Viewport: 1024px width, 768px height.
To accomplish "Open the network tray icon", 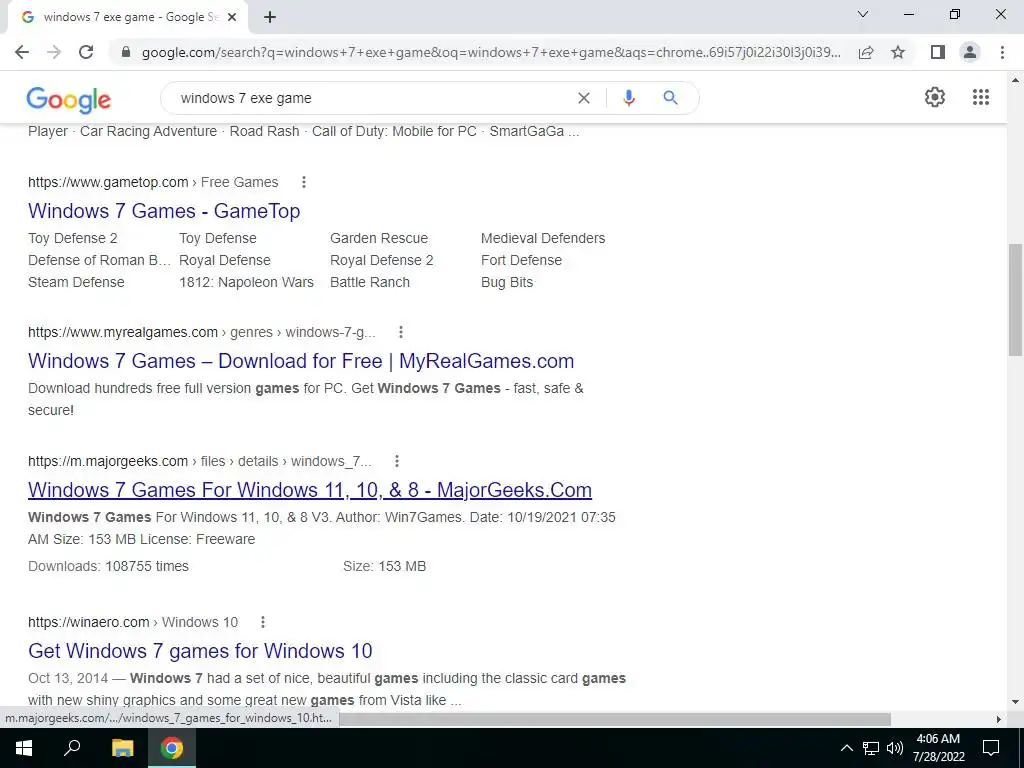I will 871,748.
